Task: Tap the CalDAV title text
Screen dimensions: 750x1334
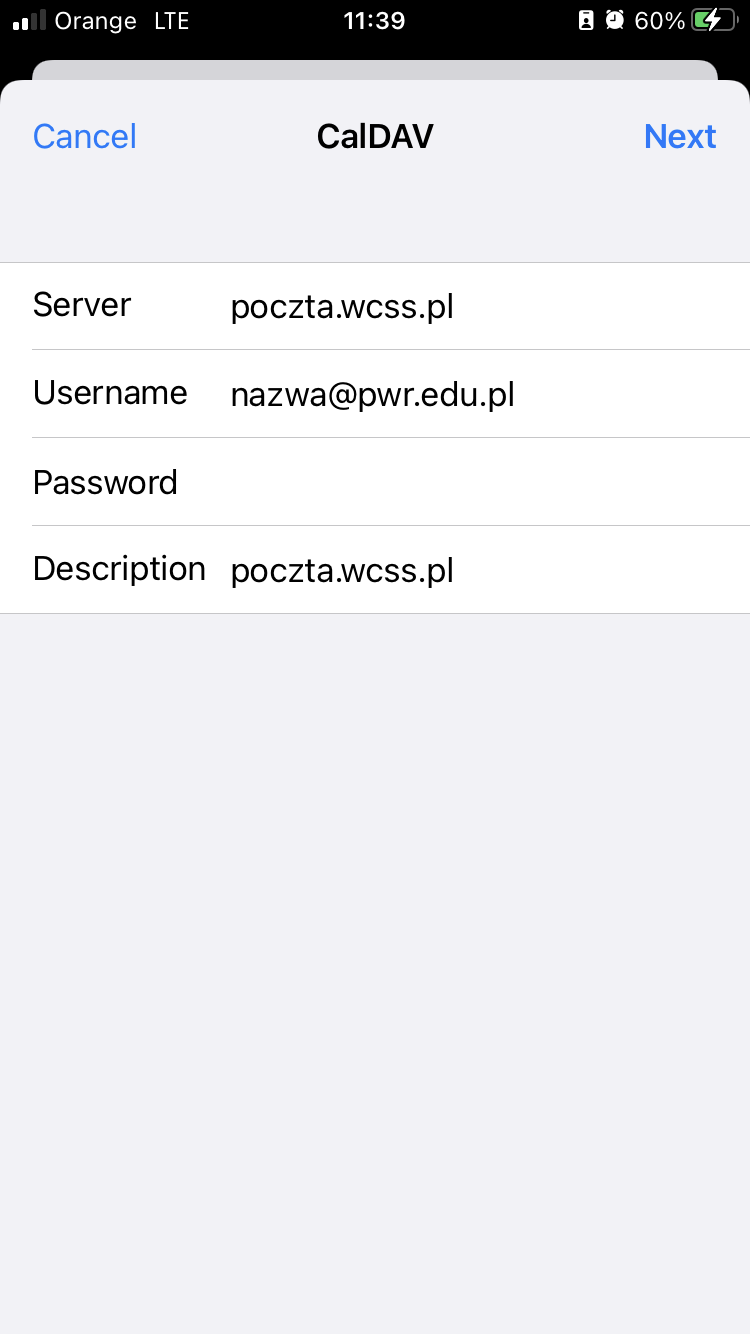Action: tap(375, 136)
